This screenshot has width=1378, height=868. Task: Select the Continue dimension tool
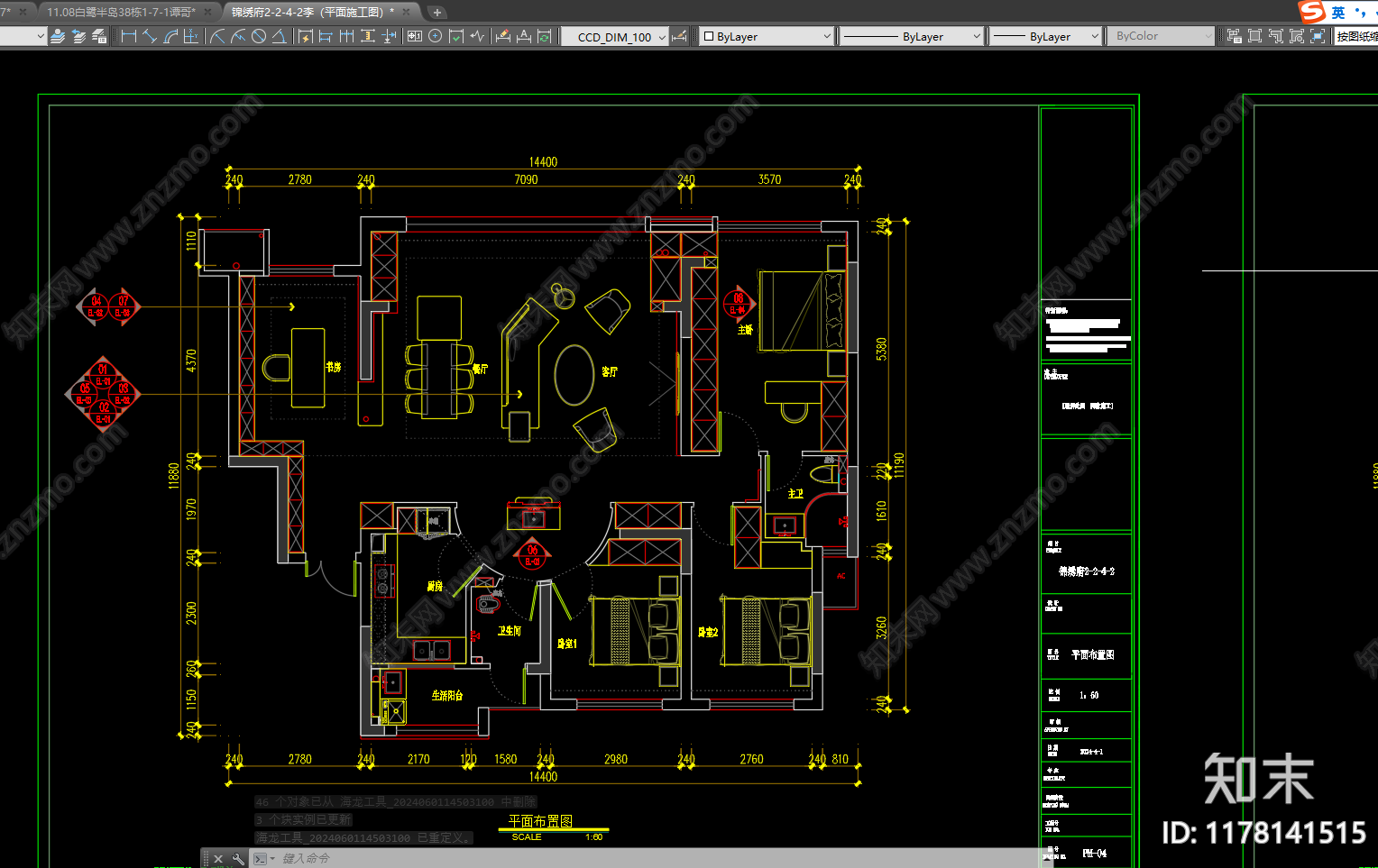click(346, 36)
